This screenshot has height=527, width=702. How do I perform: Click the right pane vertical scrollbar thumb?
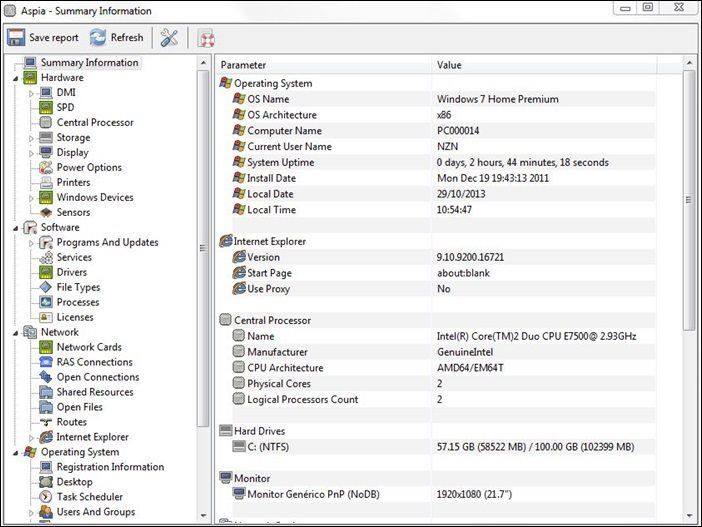[689, 200]
